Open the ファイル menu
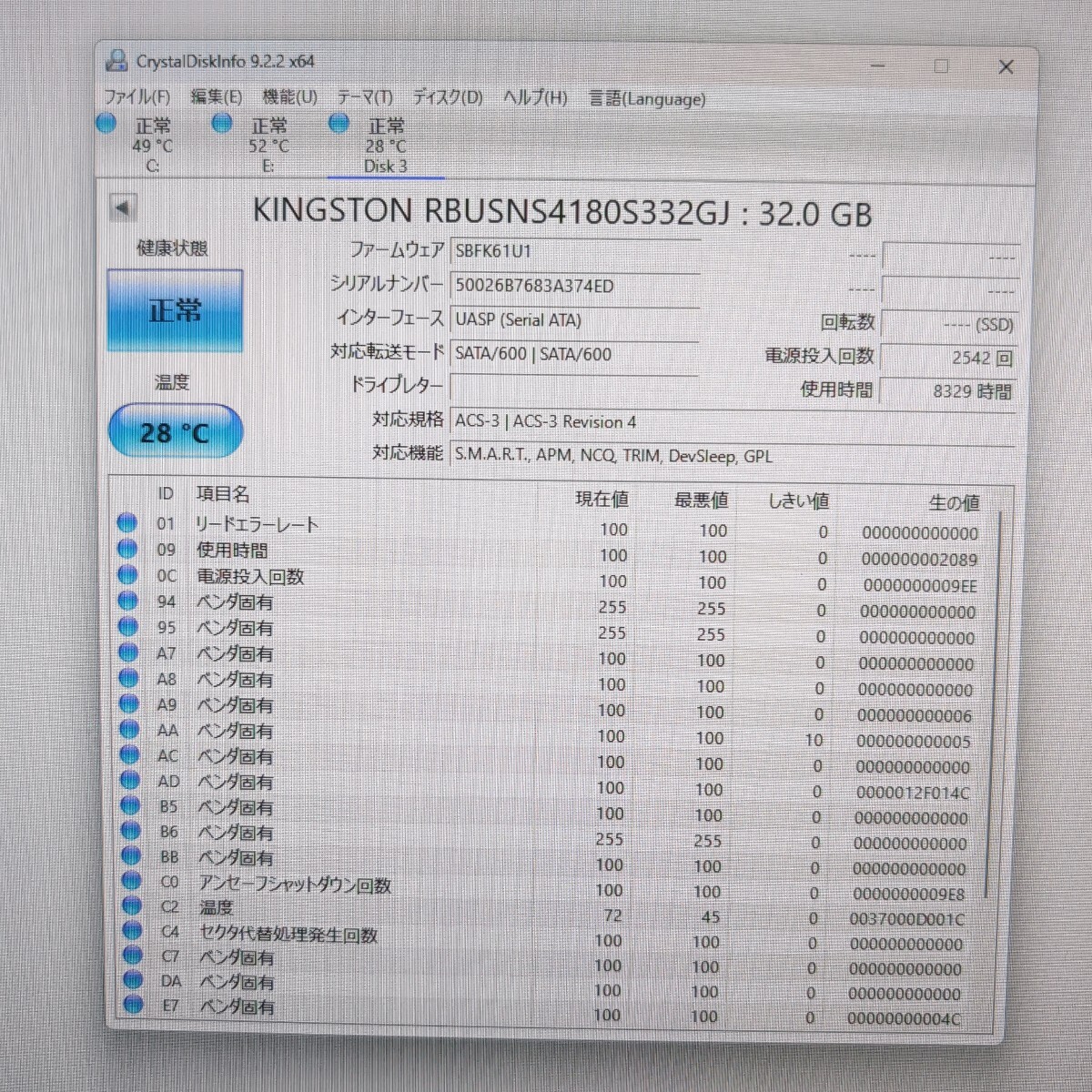The height and width of the screenshot is (1092, 1092). tap(138, 96)
